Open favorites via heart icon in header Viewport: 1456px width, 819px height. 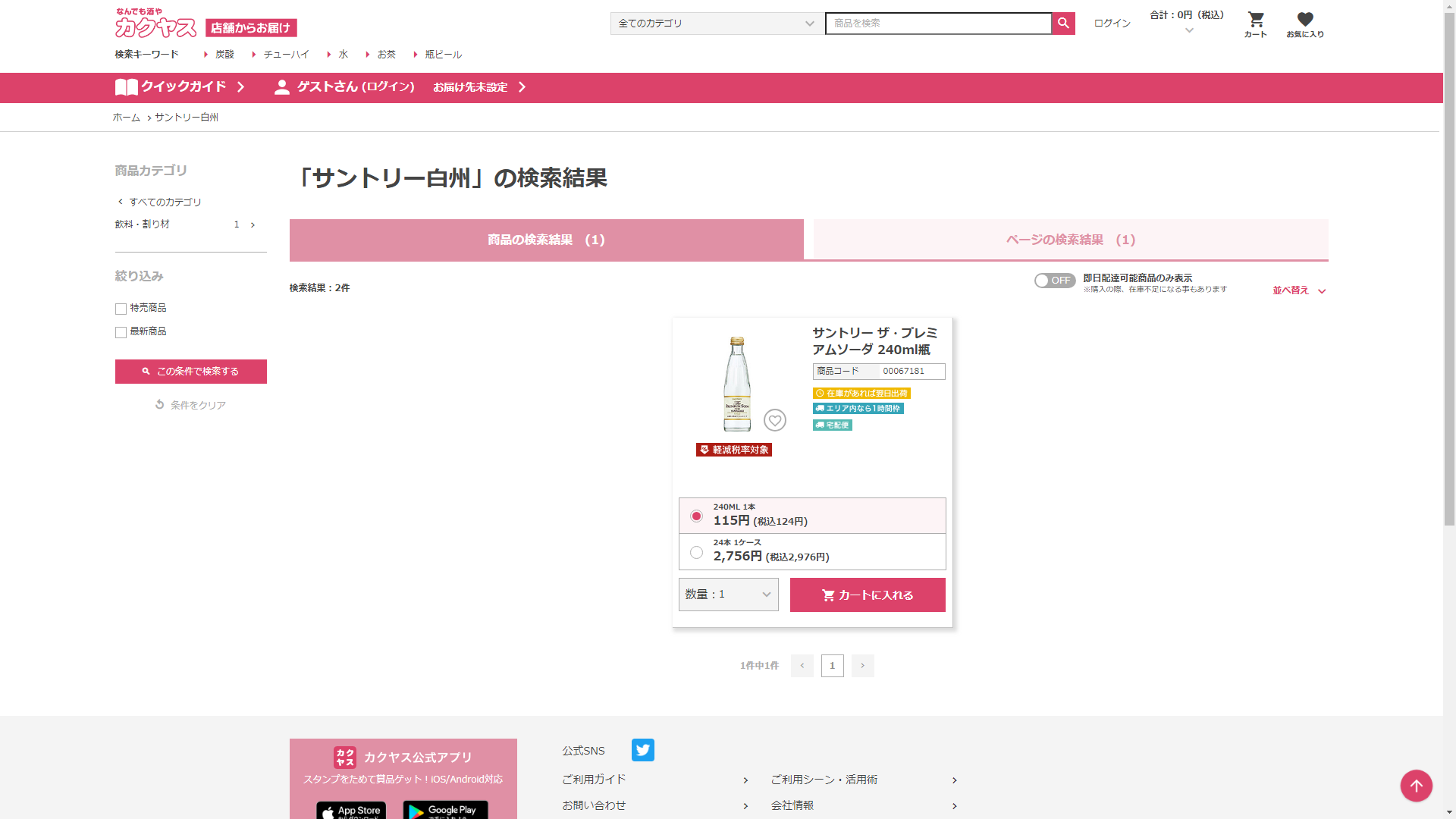(1304, 20)
